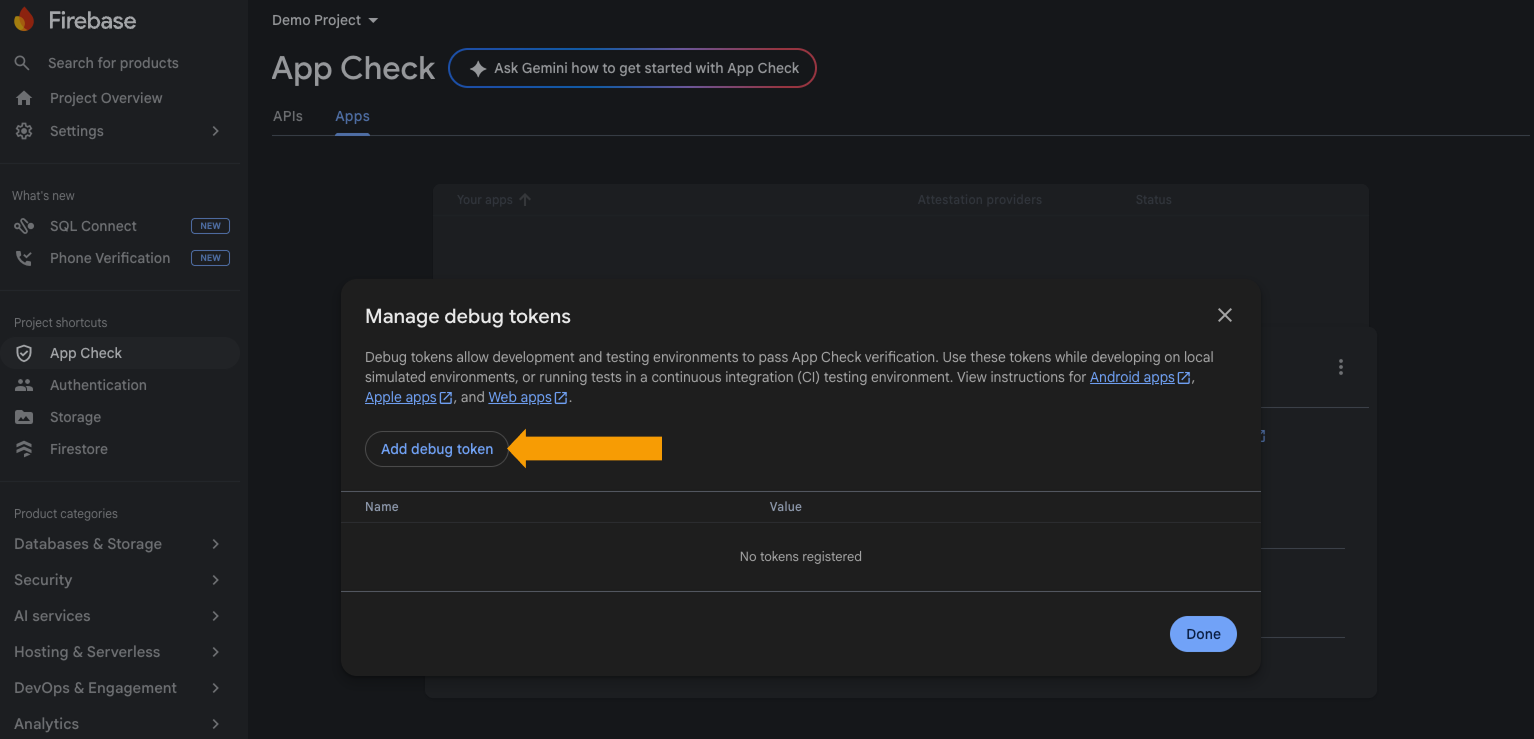This screenshot has width=1534, height=739.
Task: Click the Project Overview home icon
Action: 24,98
